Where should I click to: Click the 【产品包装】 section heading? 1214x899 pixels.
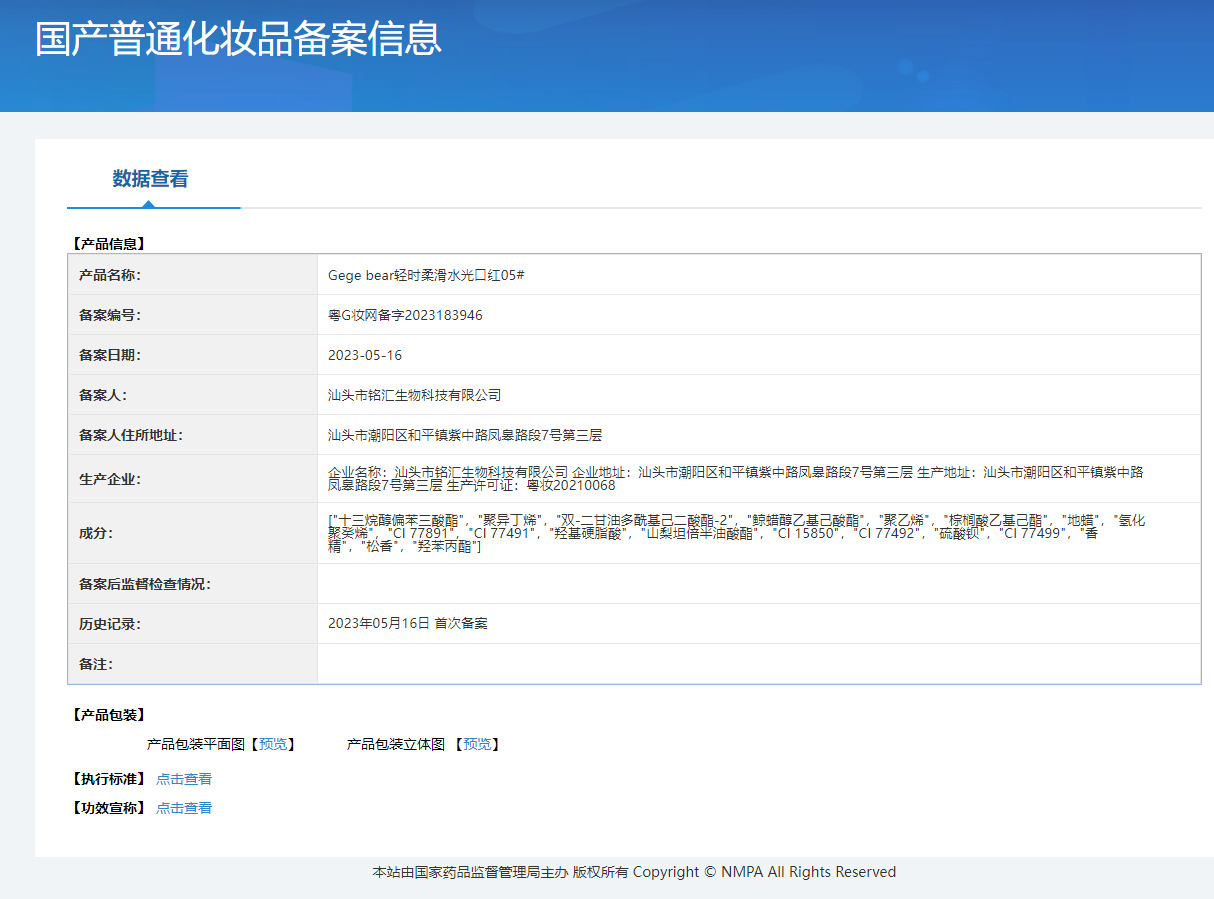click(108, 715)
